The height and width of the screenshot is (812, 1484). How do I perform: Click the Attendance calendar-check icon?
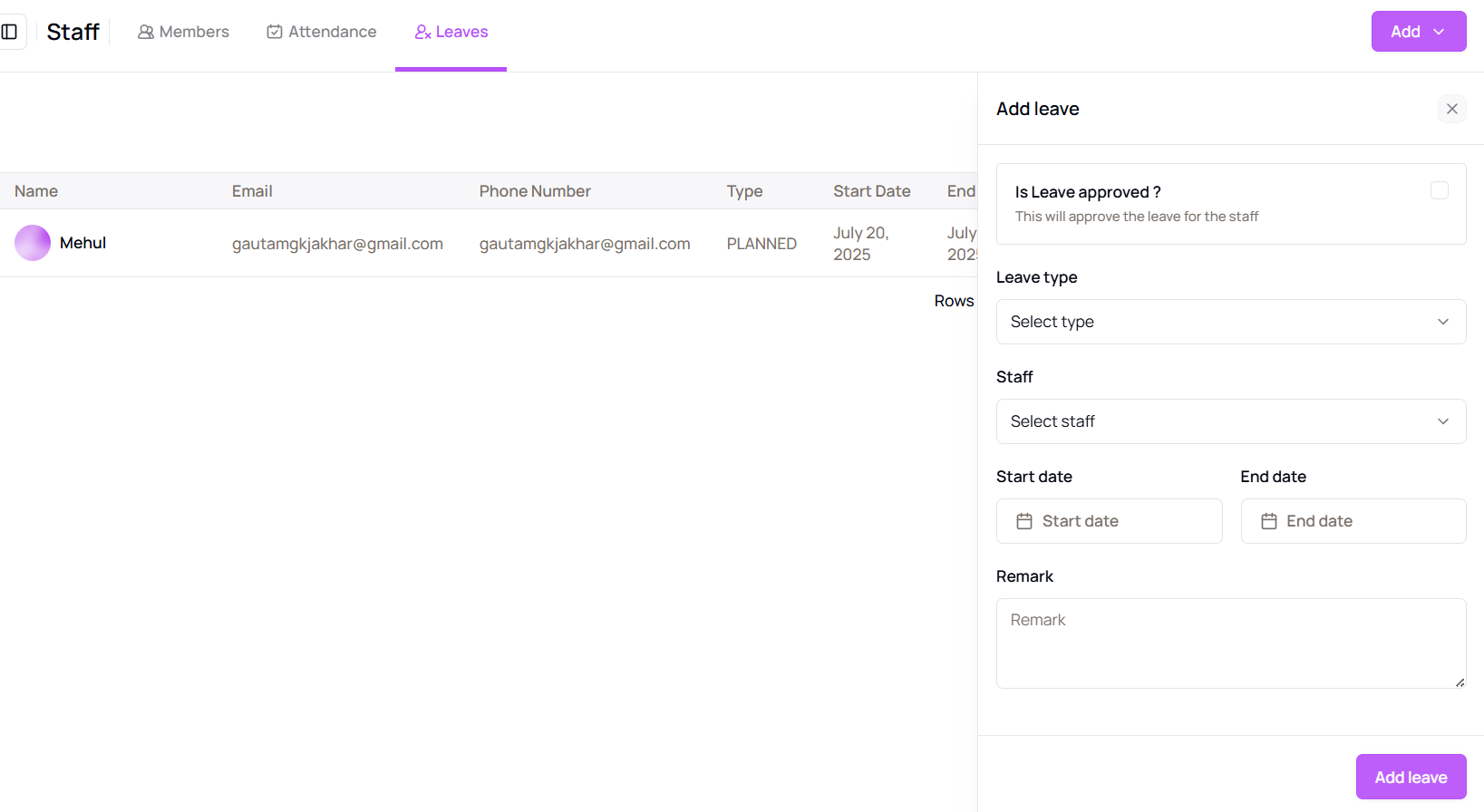coord(274,32)
